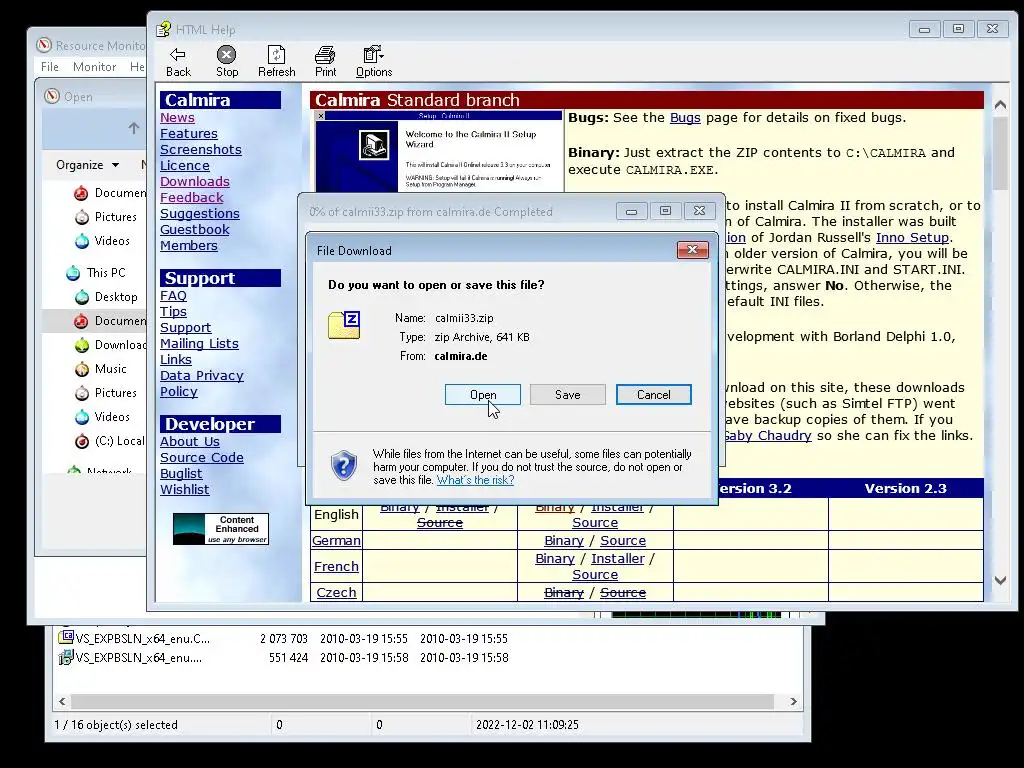Open the Members link
The height and width of the screenshot is (768, 1024).
[x=189, y=246]
